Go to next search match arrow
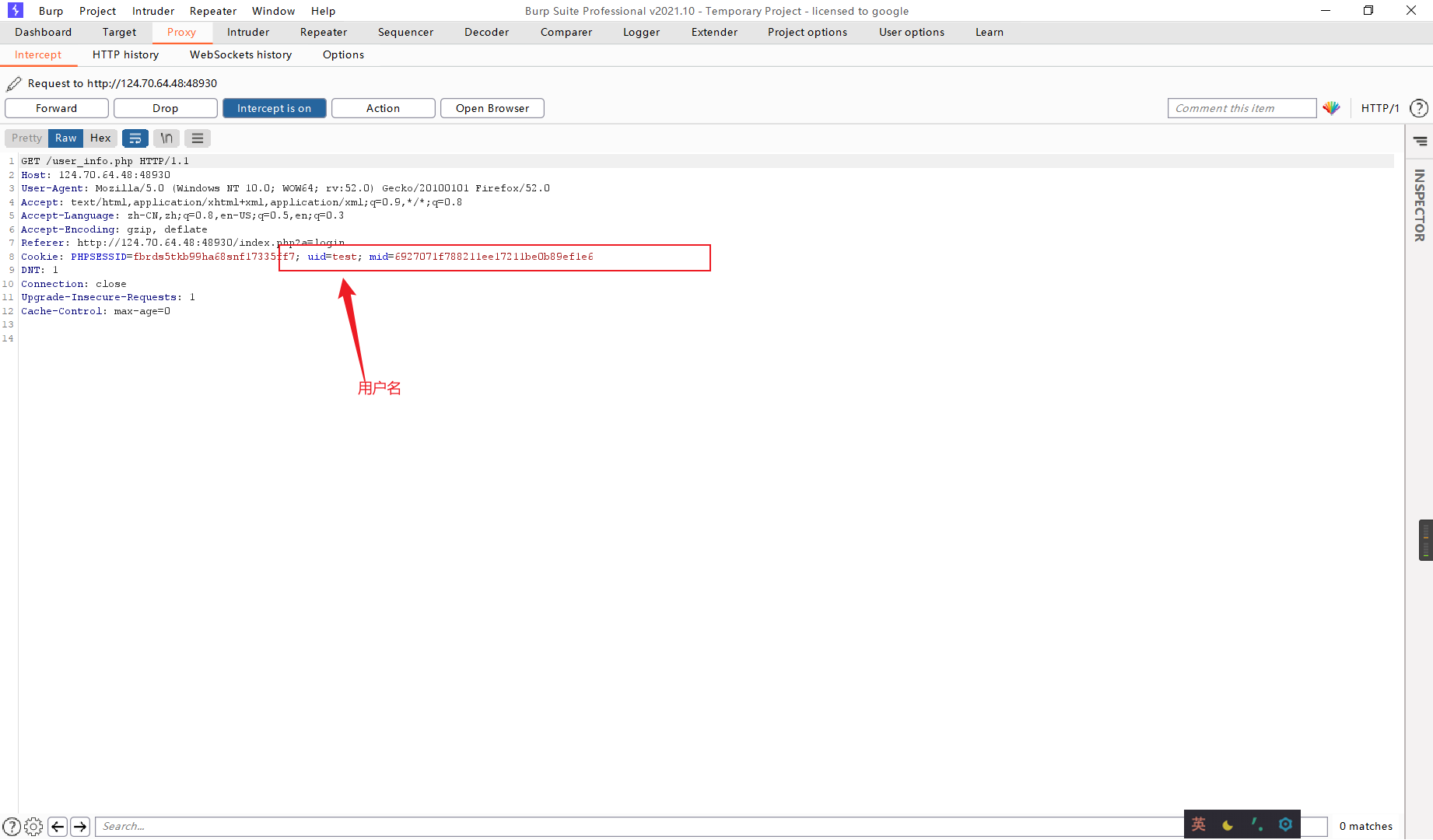Image resolution: width=1433 pixels, height=840 pixels. coord(80,826)
